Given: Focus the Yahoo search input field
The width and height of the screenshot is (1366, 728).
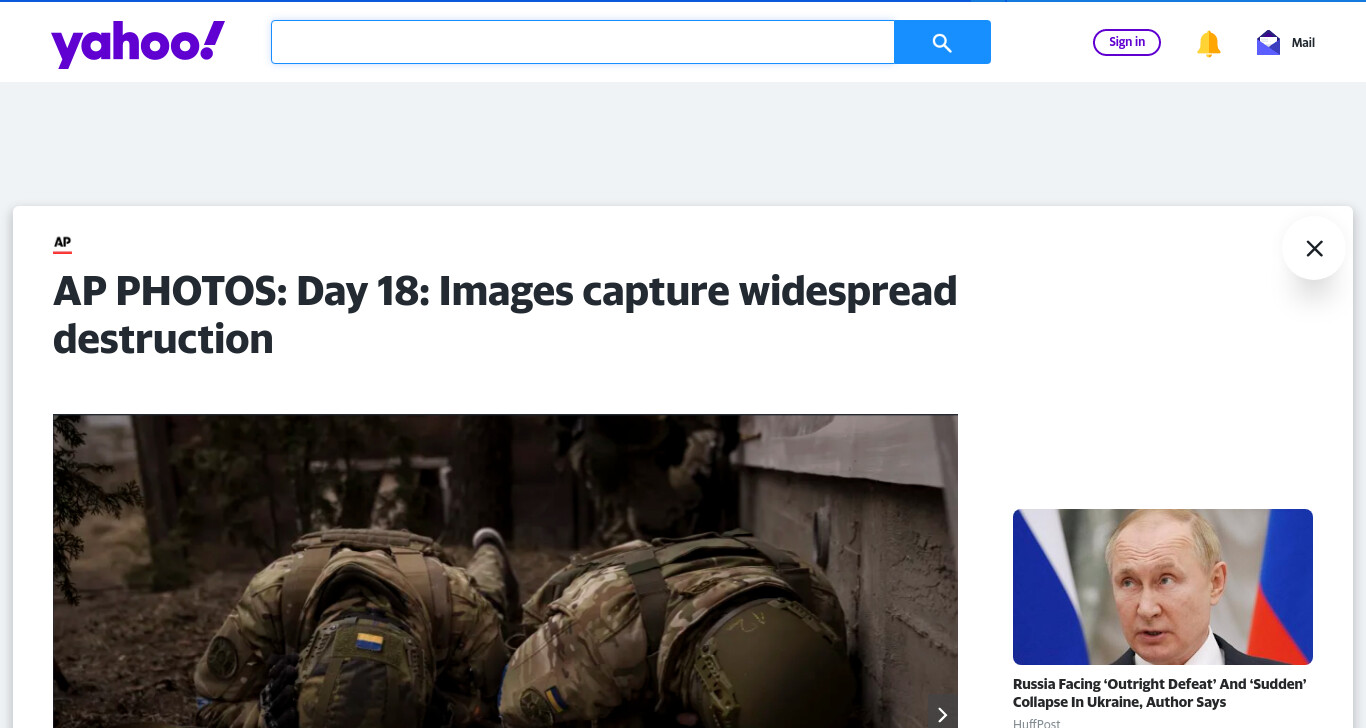Looking at the screenshot, I should pos(582,42).
